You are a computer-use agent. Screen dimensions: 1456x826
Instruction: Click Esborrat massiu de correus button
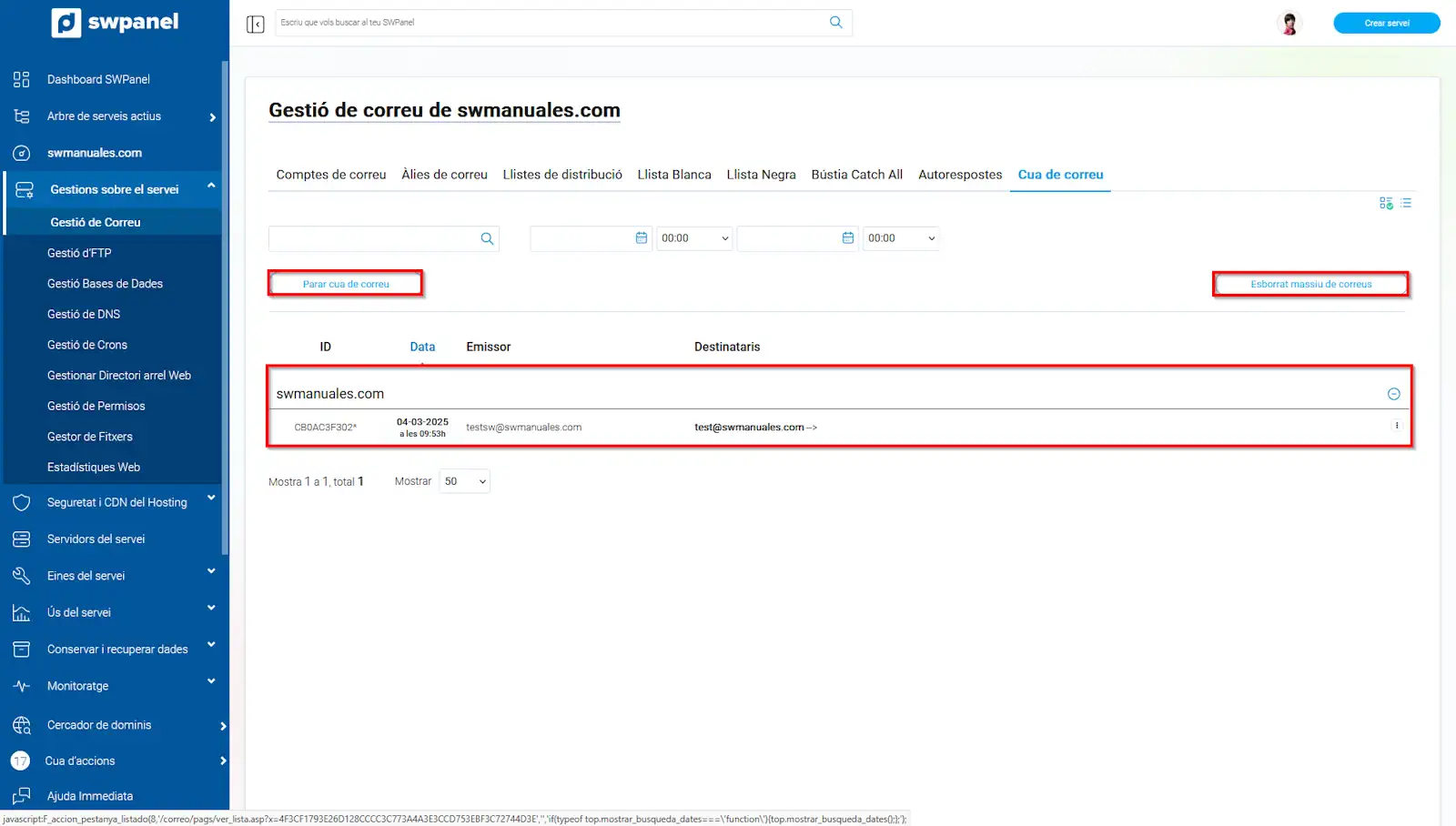pyautogui.click(x=1310, y=284)
